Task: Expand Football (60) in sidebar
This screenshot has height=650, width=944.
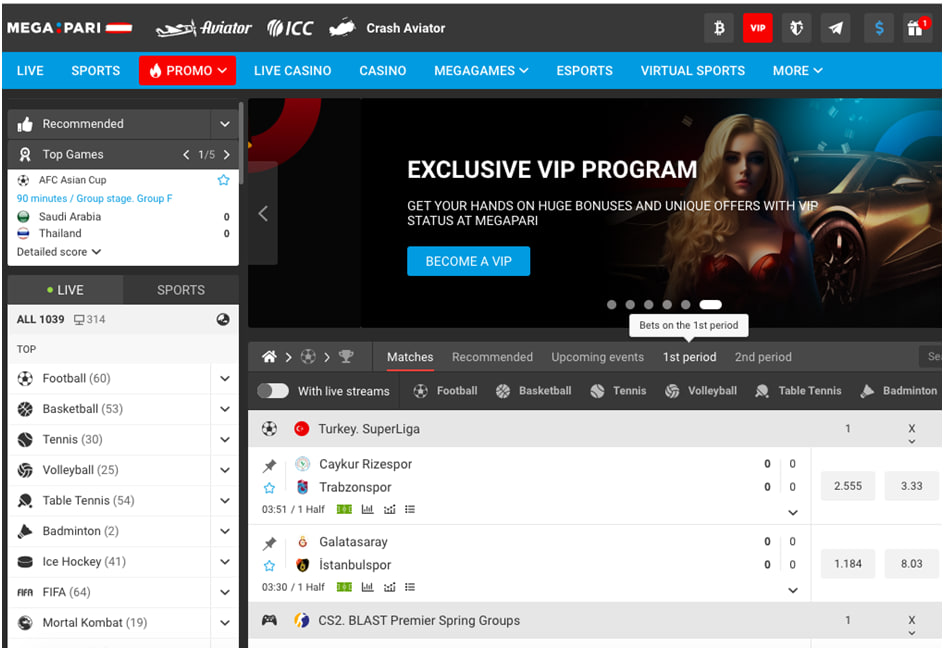Action: click(225, 379)
